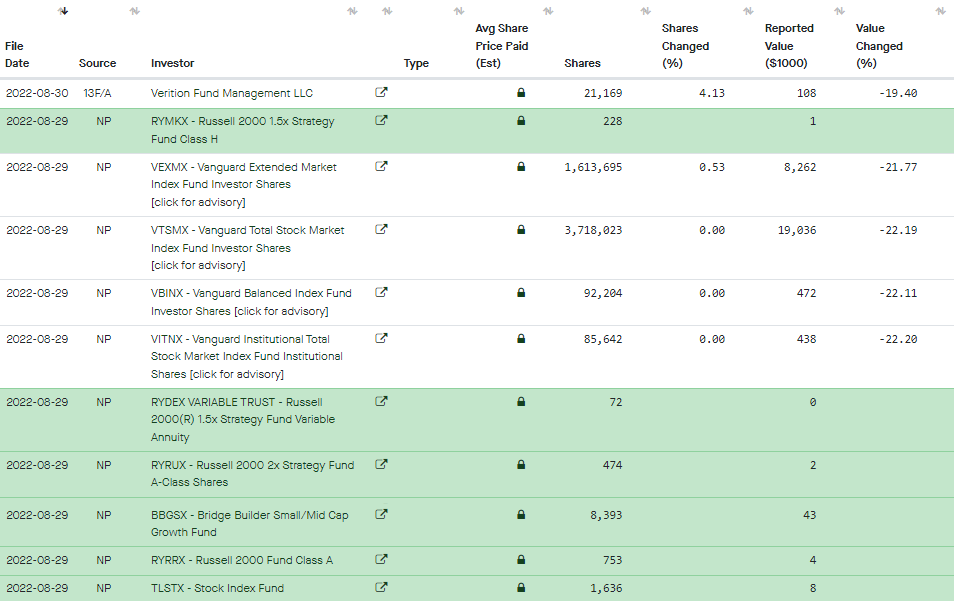Click lock icon in TLSTX row

point(521,588)
